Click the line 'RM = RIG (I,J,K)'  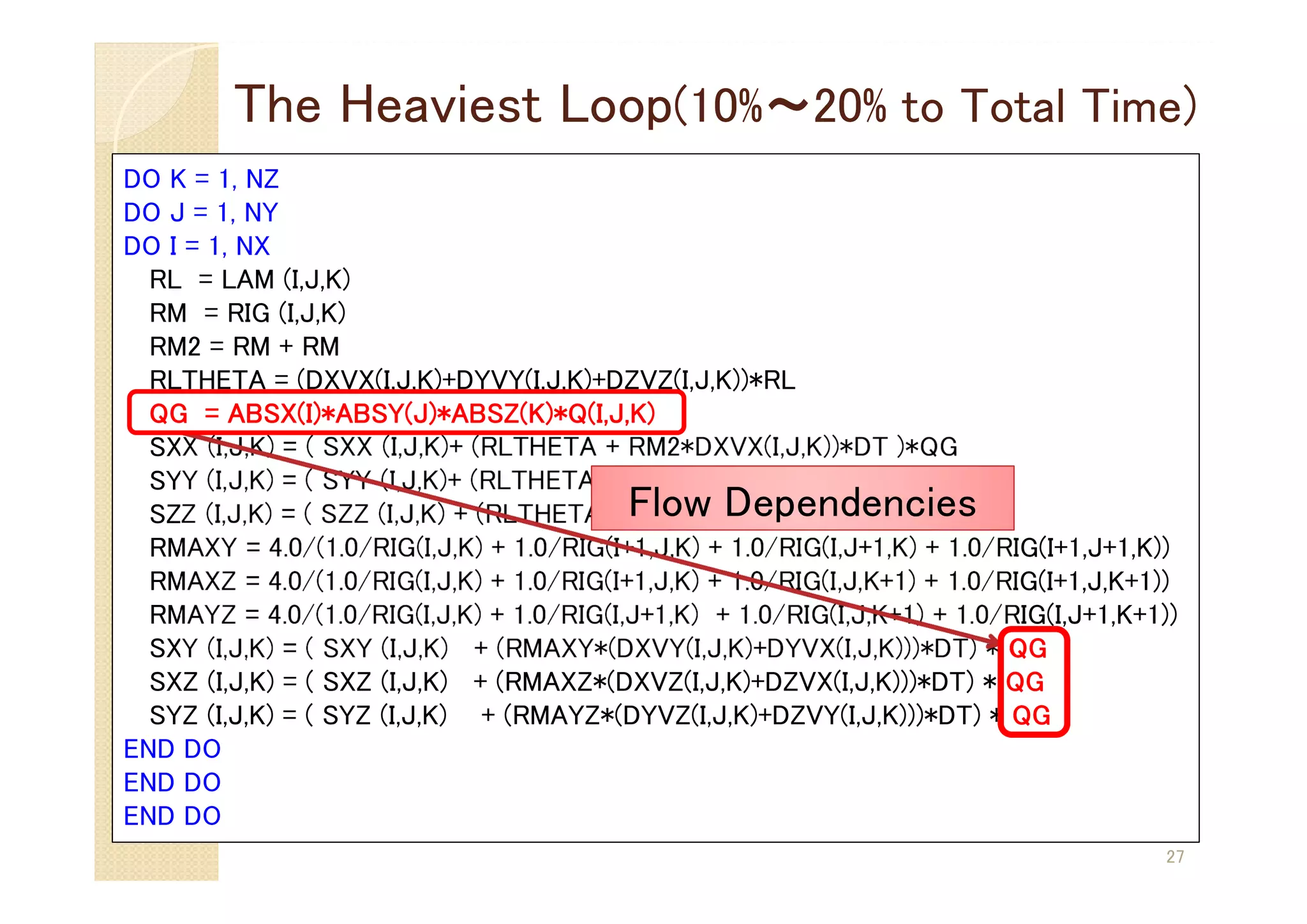click(248, 313)
